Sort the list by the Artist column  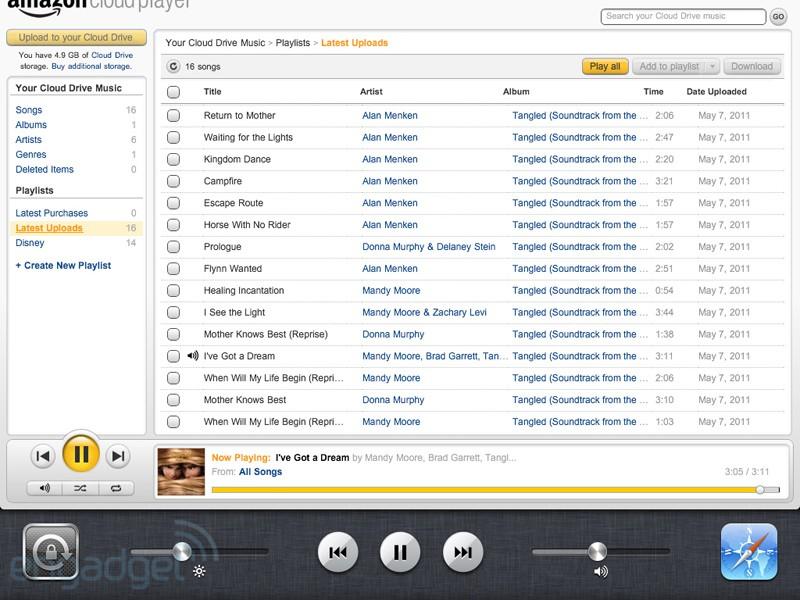point(371,92)
